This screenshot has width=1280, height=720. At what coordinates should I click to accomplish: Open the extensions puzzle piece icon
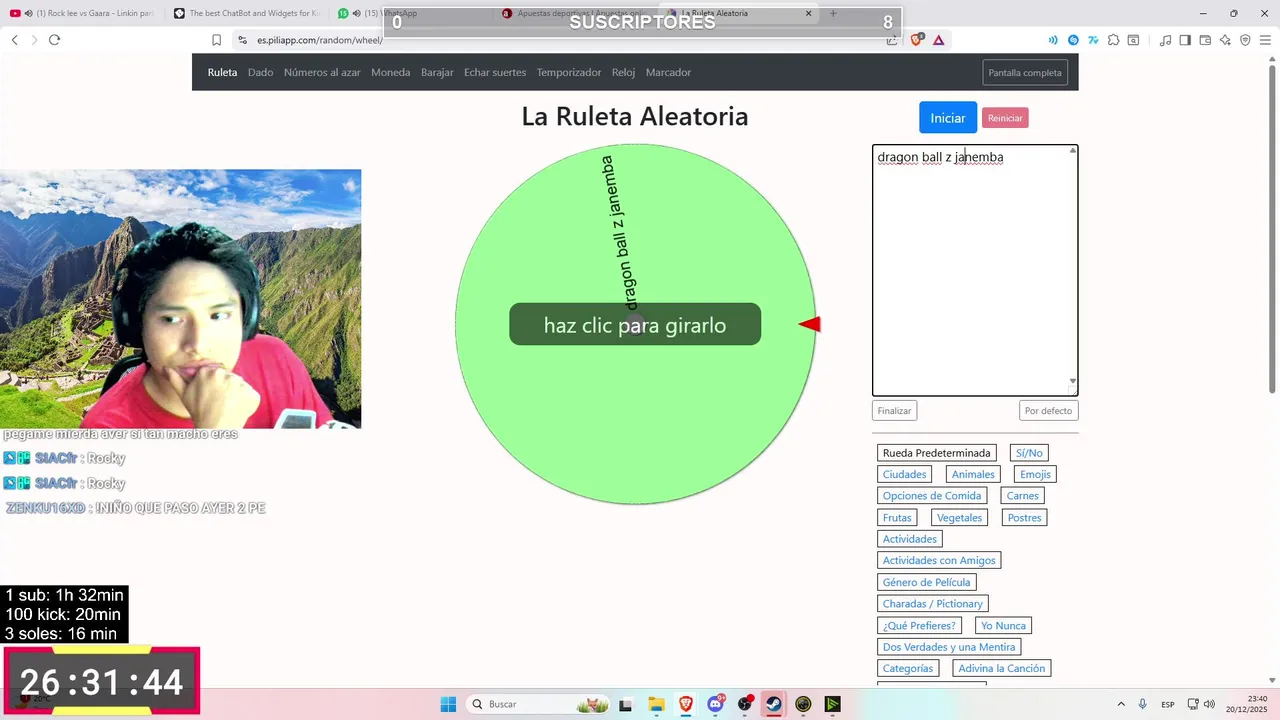pyautogui.click(x=1113, y=40)
